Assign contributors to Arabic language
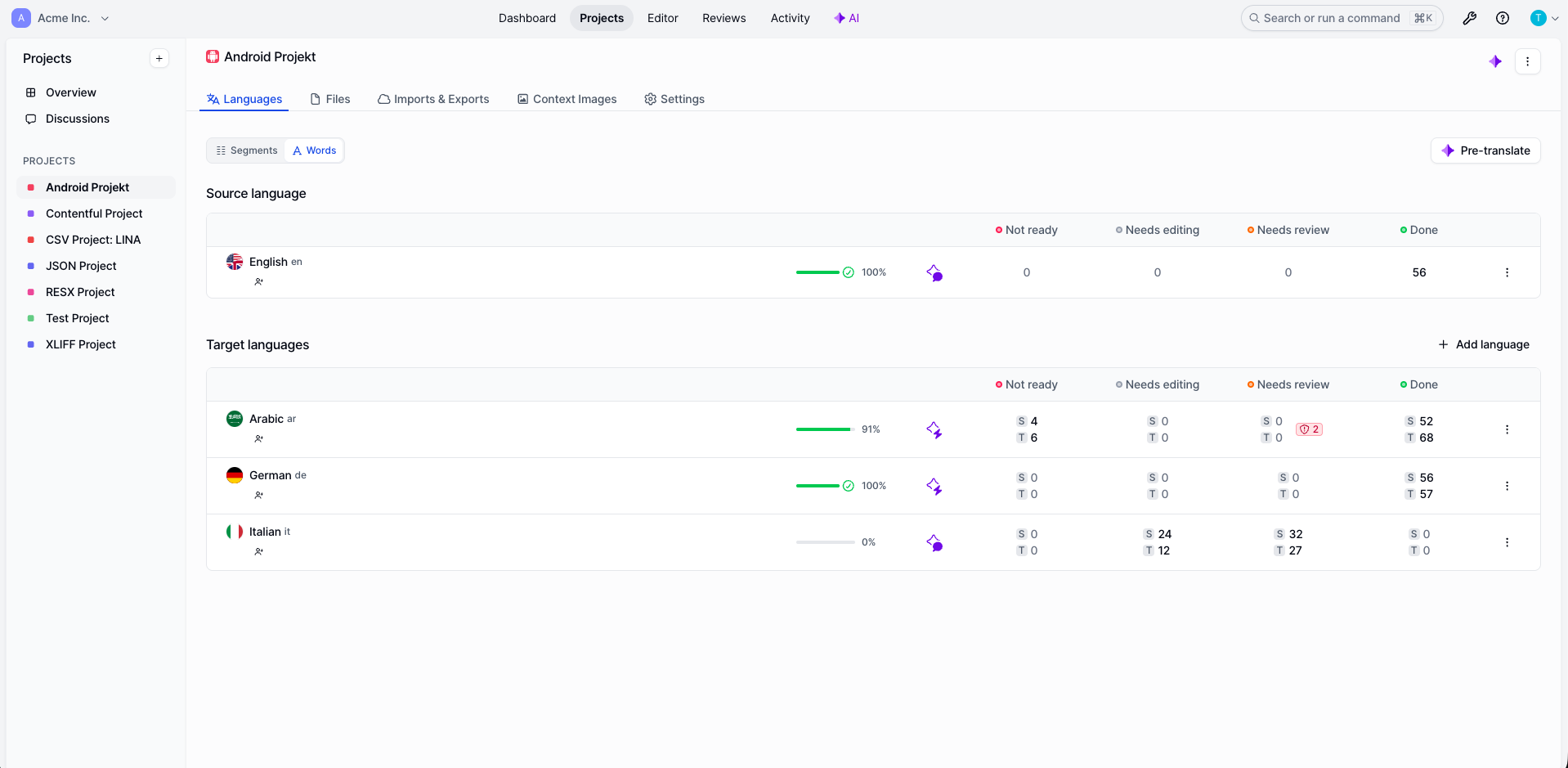1568x768 pixels. (x=258, y=438)
